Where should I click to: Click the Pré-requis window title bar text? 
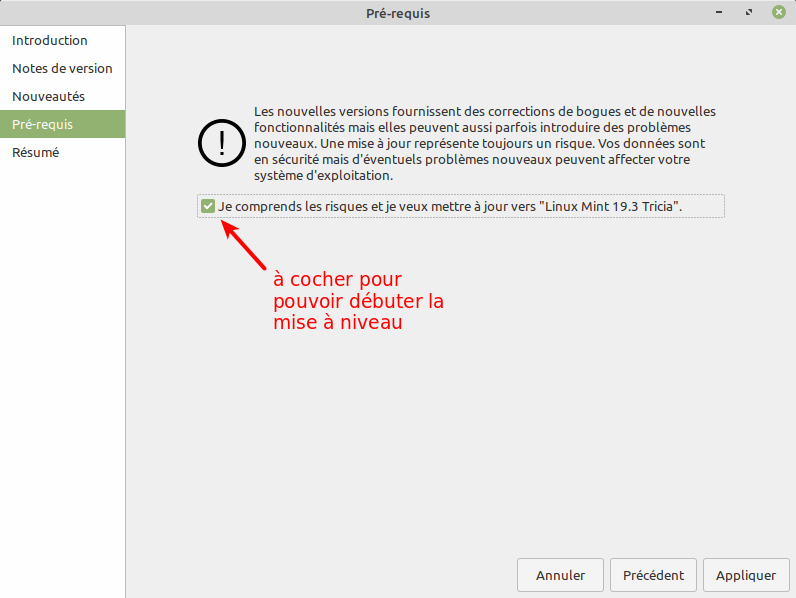click(x=398, y=13)
